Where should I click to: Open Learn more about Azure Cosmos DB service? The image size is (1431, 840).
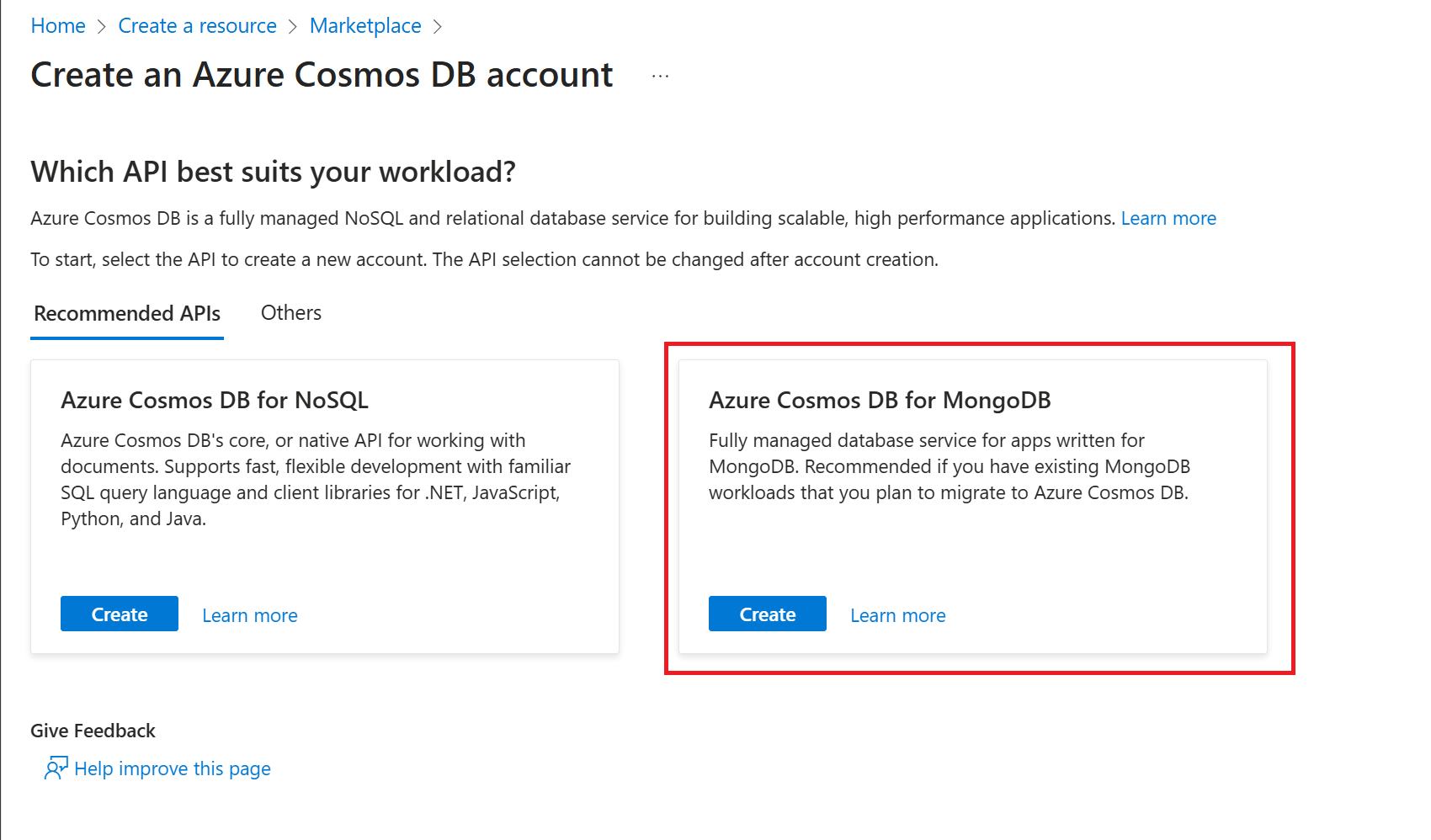[1168, 217]
